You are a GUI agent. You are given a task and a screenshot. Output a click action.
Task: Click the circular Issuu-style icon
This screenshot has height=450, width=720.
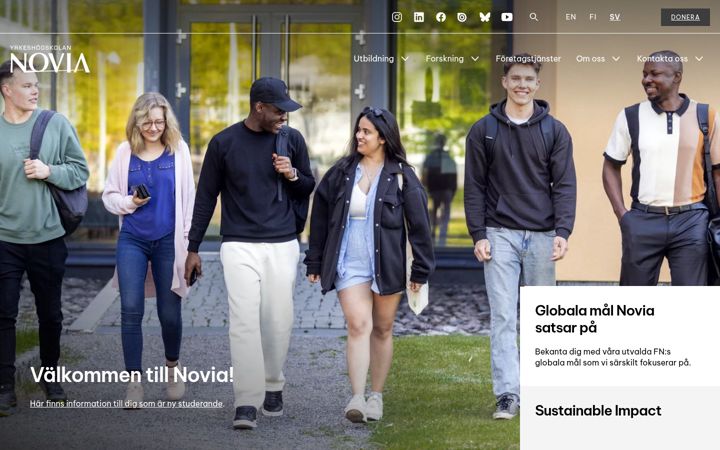coord(462,17)
